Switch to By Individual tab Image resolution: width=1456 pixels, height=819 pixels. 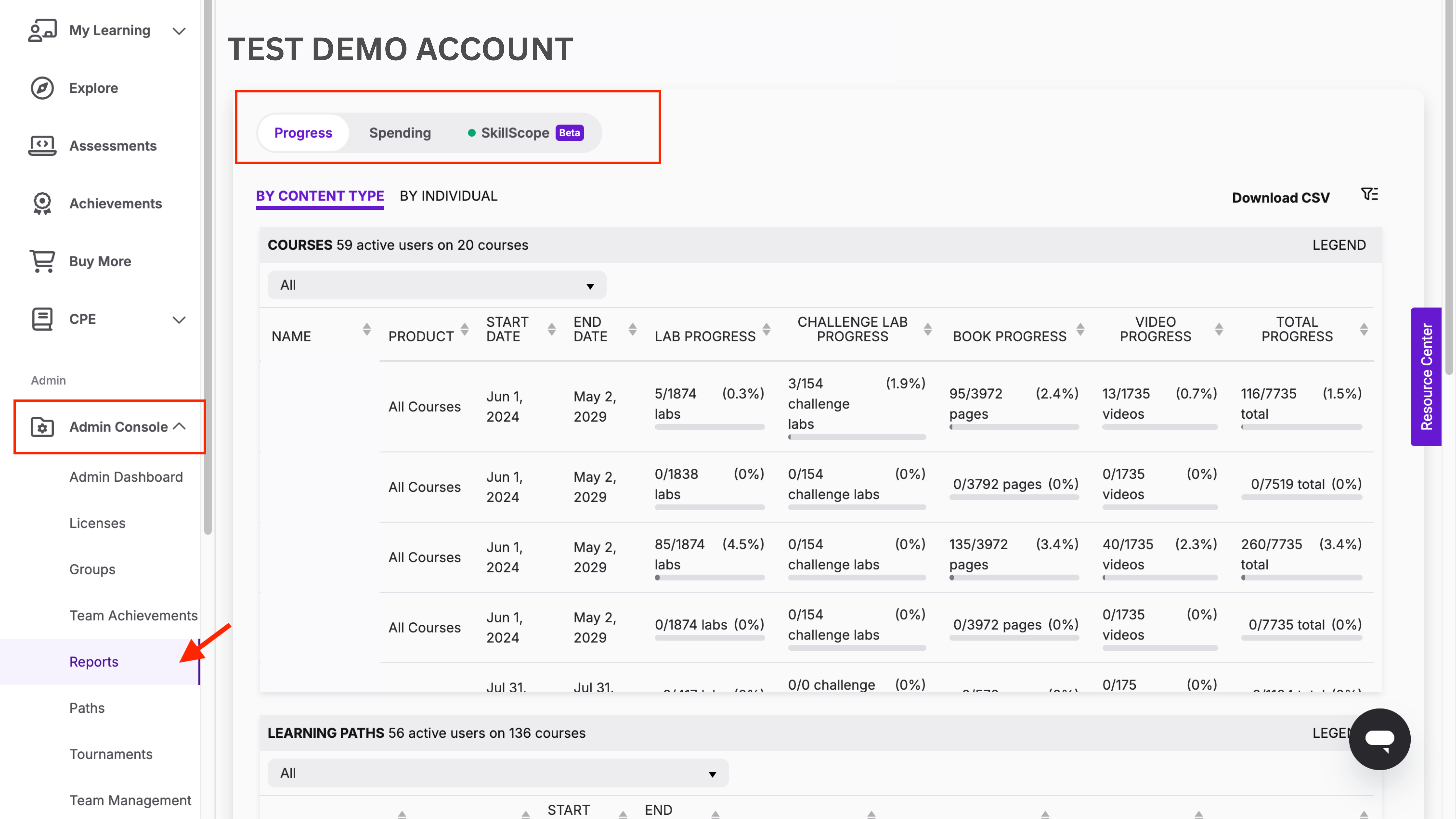448,196
